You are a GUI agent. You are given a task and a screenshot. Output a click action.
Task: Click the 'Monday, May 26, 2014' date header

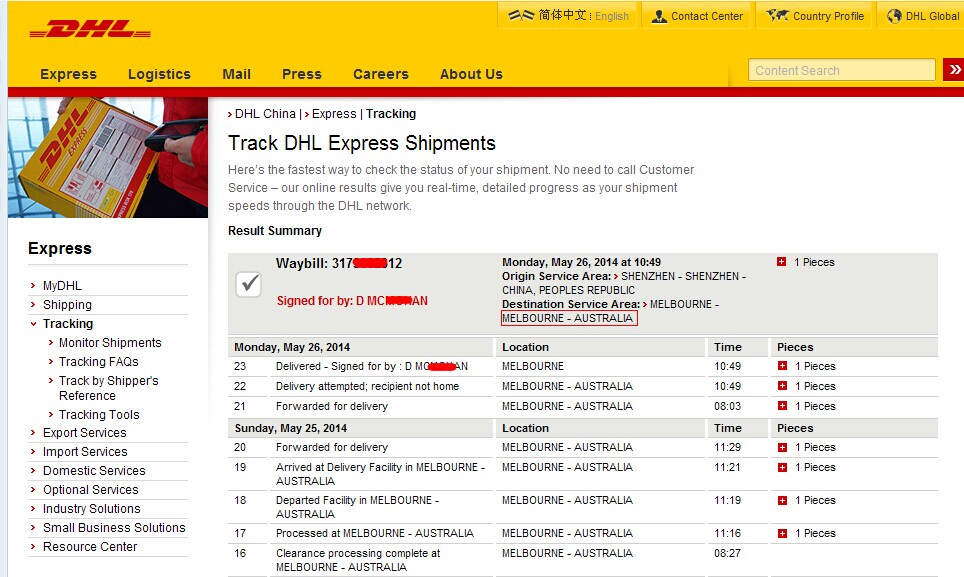coord(292,347)
